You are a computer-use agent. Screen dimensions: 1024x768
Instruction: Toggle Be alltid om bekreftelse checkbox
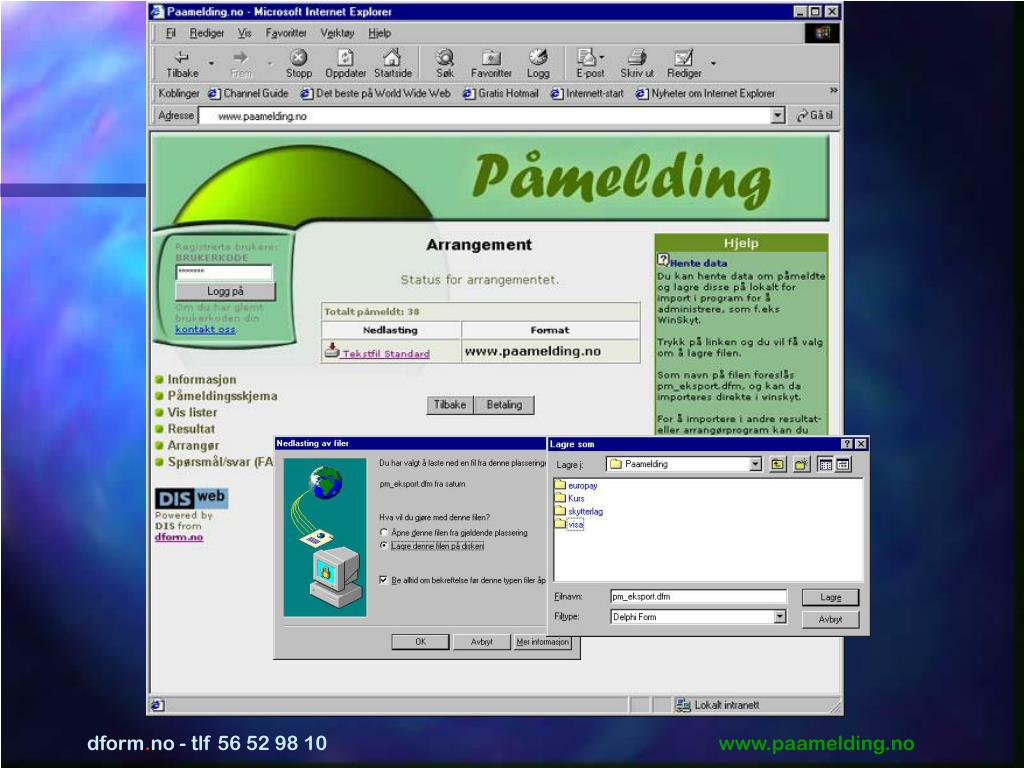tap(384, 580)
